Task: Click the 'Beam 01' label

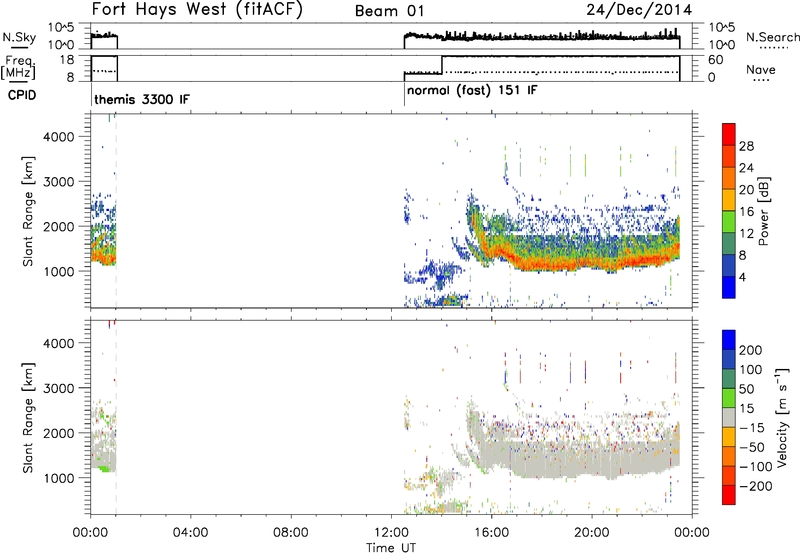Action: coord(389,11)
